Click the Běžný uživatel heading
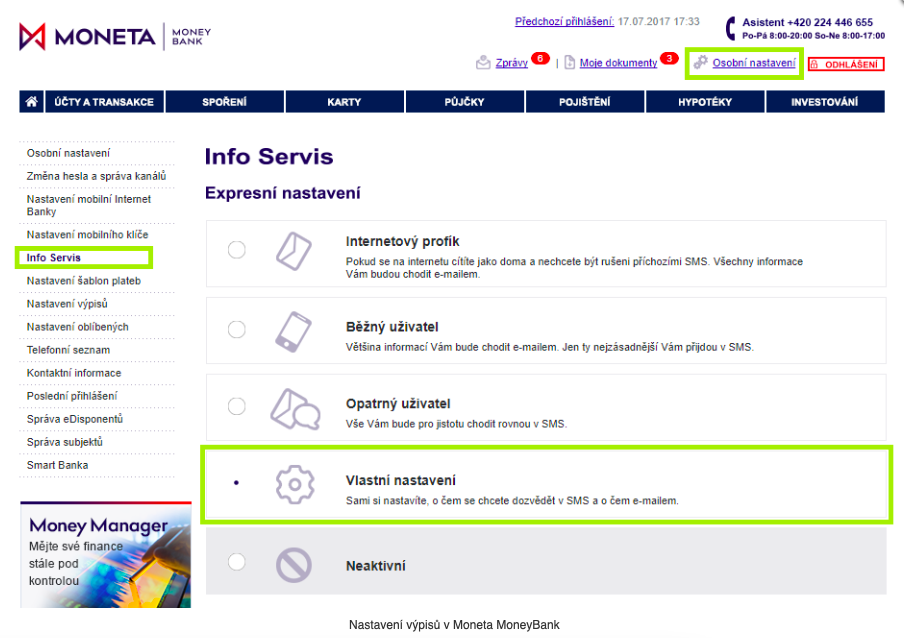The image size is (904, 638). point(392,327)
